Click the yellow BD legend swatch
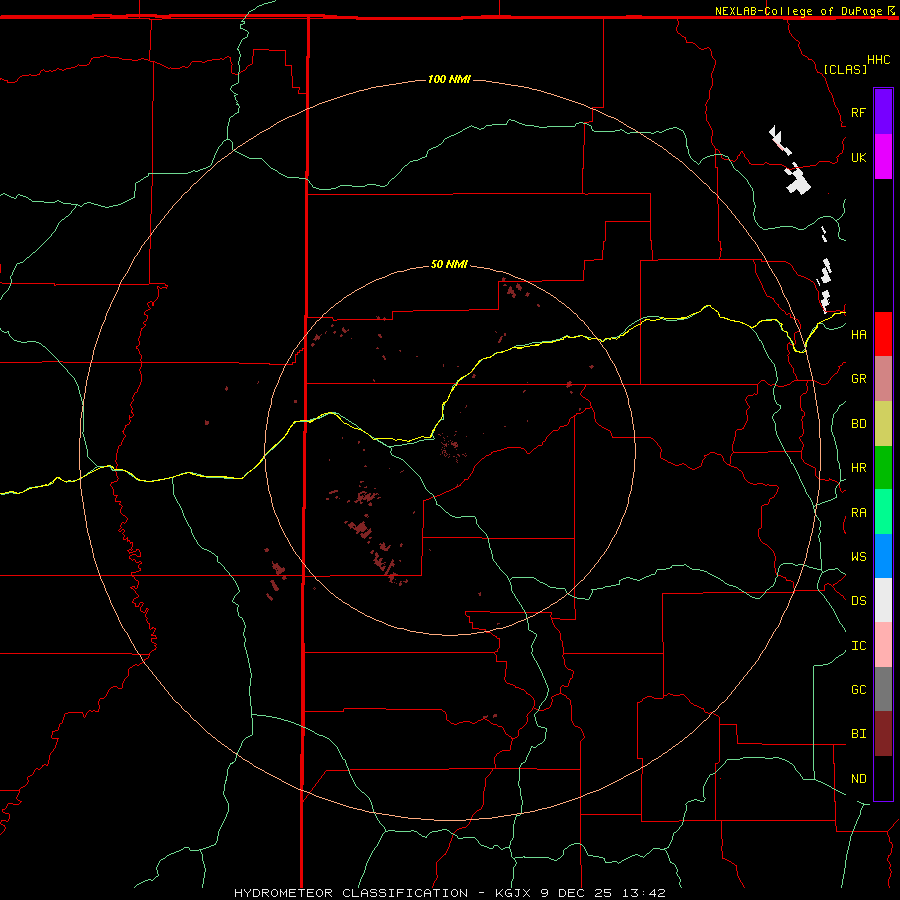 point(883,424)
